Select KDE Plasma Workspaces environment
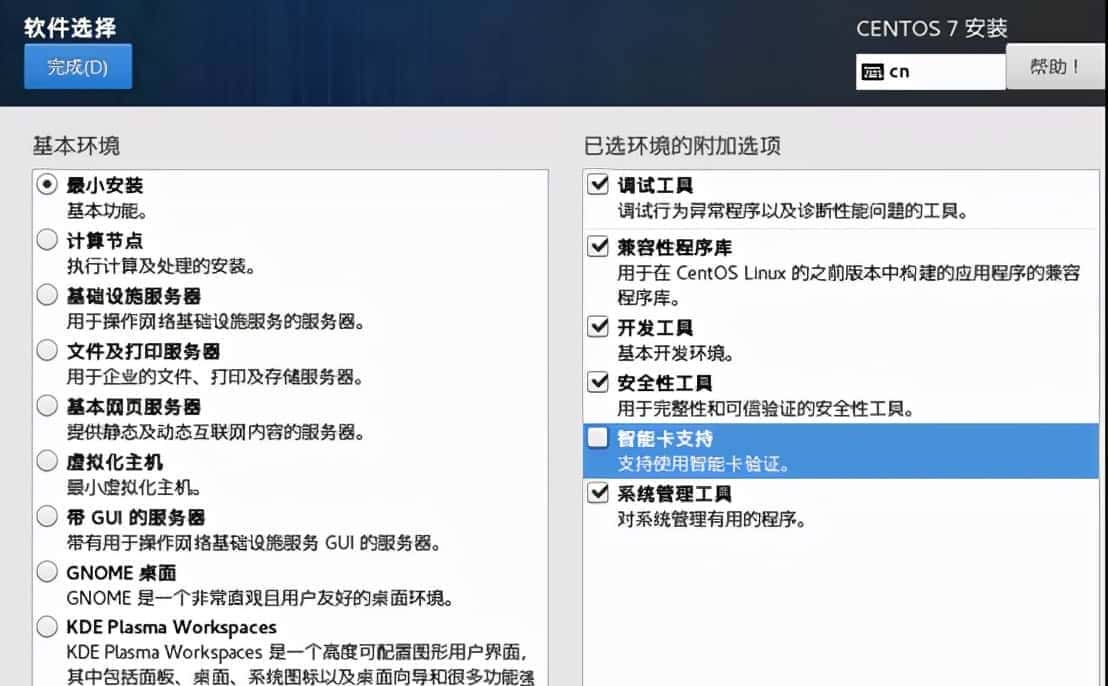The image size is (1108, 686). point(45,627)
